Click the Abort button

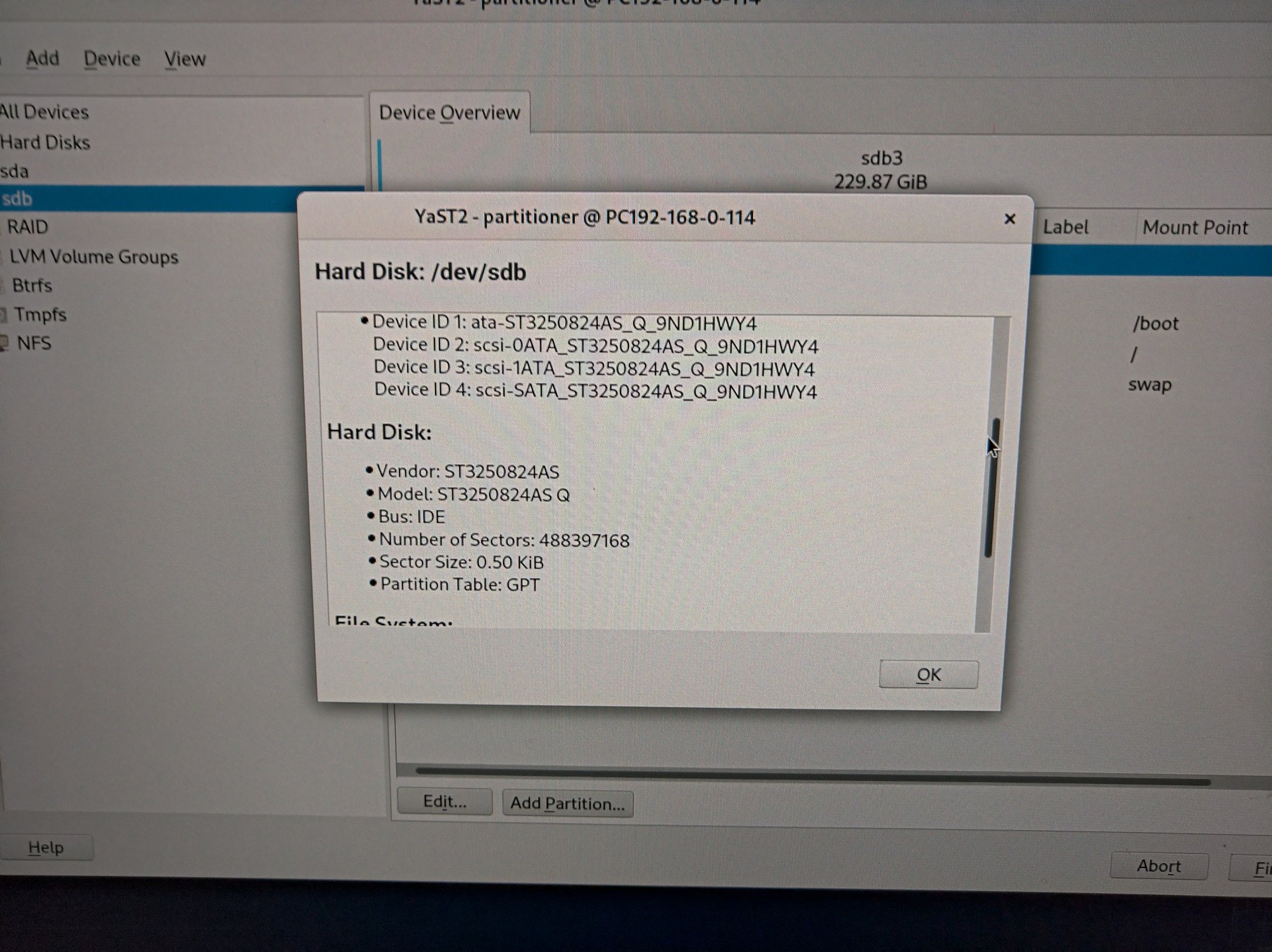(1158, 866)
